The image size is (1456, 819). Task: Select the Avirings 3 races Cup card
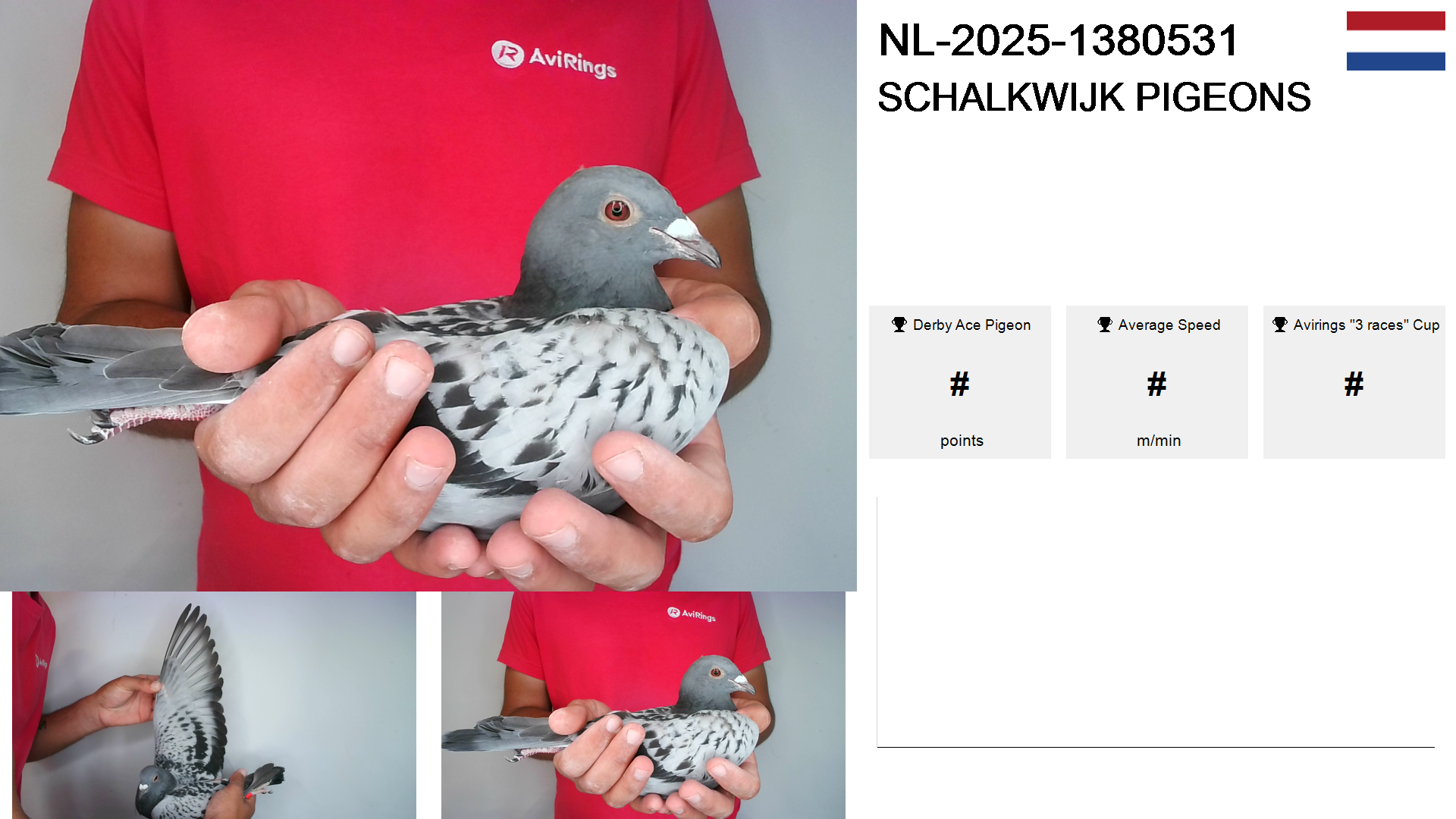coord(1354,382)
